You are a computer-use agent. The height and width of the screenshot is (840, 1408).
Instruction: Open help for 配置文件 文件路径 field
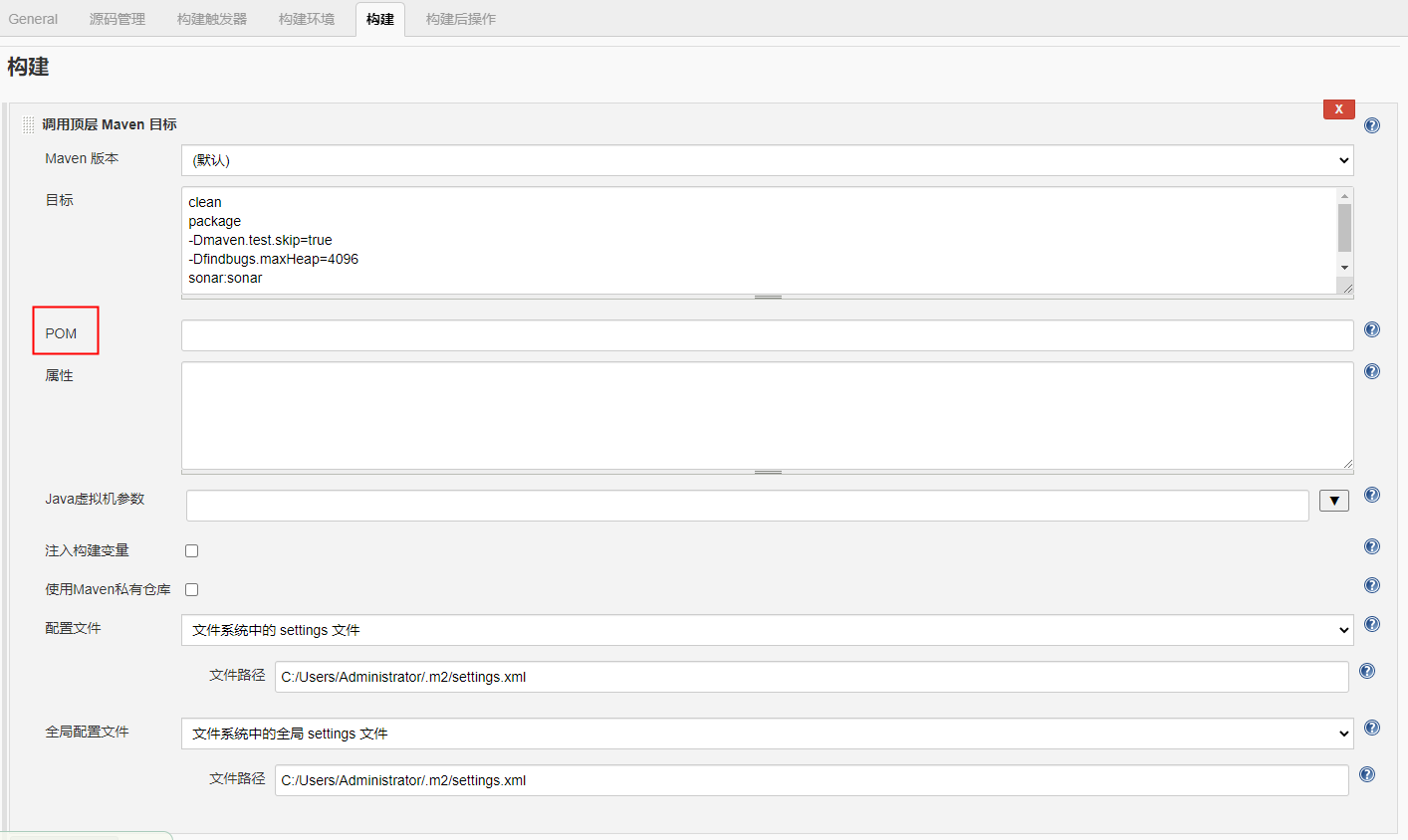[1366, 671]
